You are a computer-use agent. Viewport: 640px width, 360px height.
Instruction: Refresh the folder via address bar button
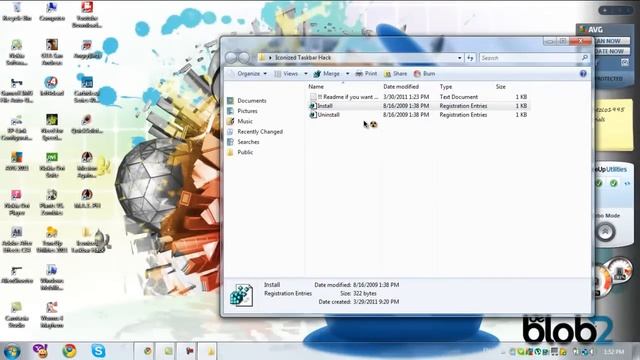point(470,58)
